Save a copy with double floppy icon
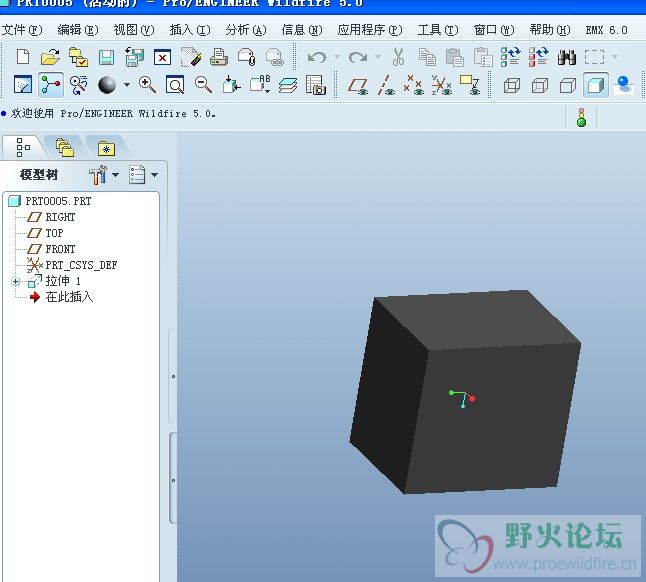 coord(135,57)
